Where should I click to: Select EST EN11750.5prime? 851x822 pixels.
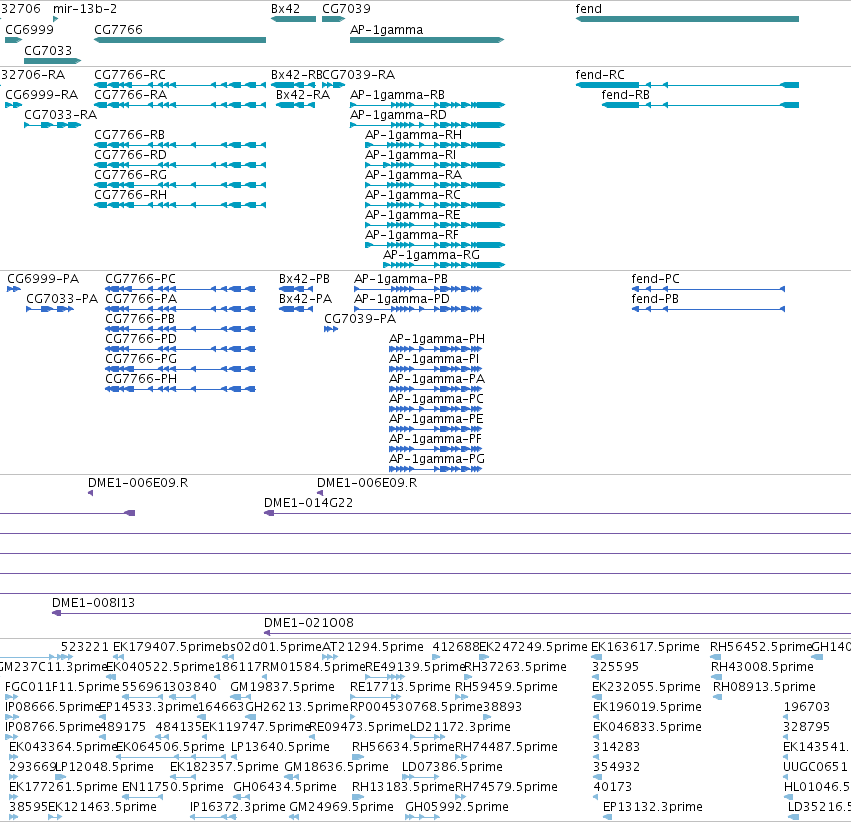(x=173, y=787)
